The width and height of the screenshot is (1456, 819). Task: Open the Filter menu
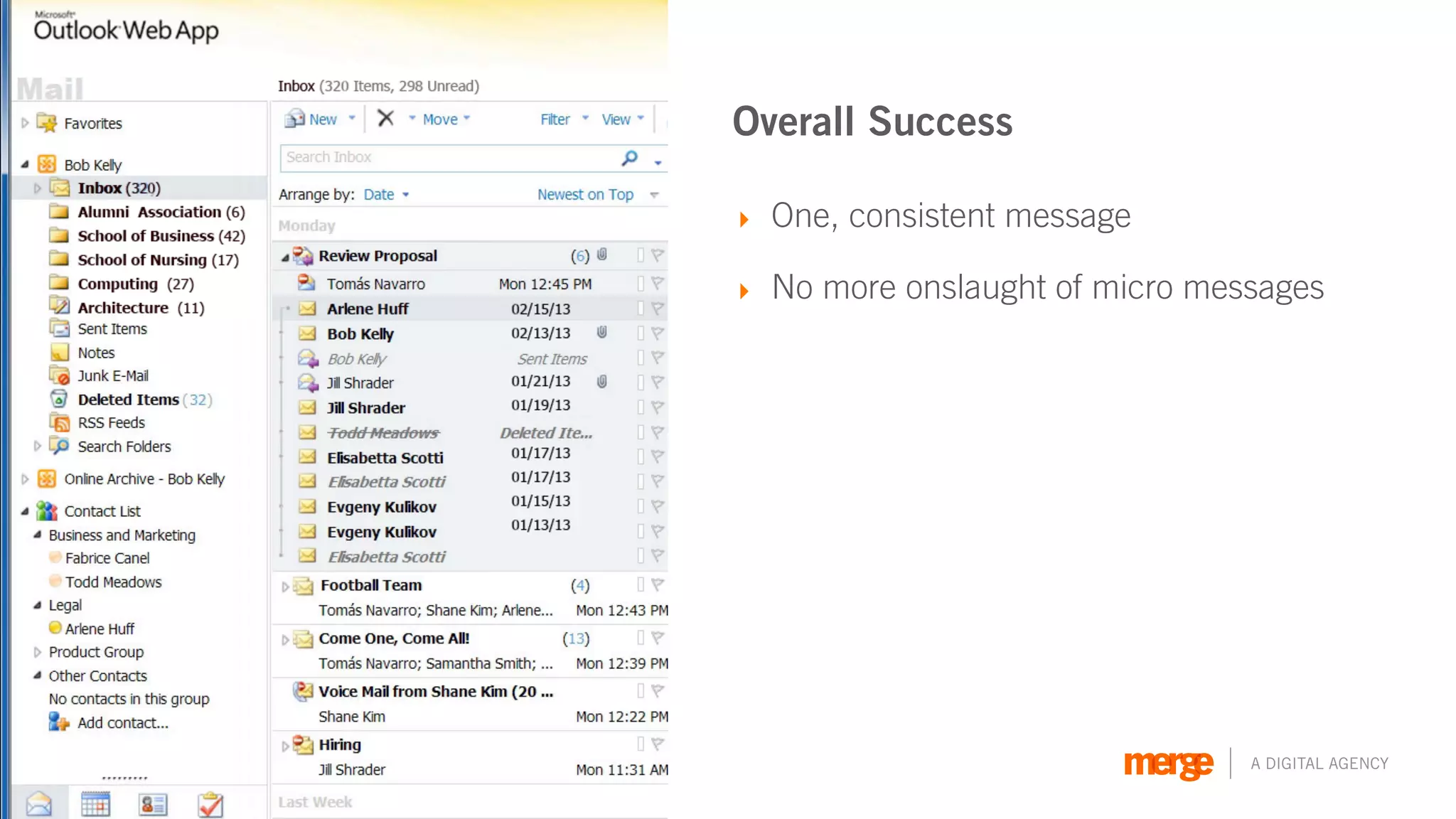564,119
